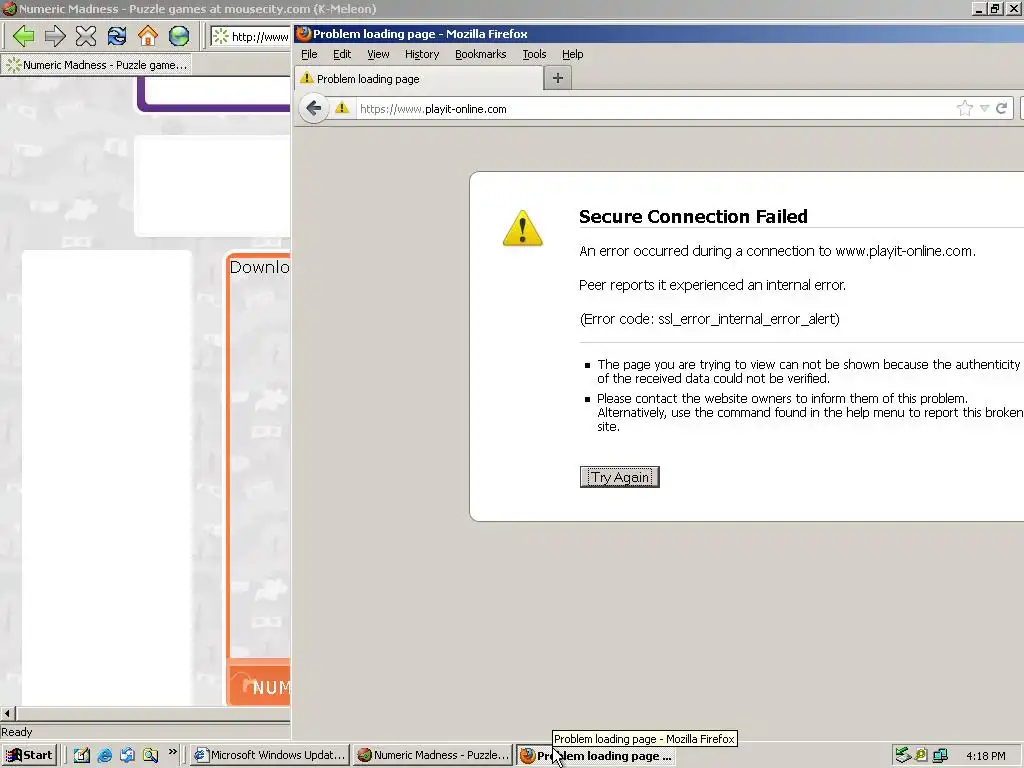Screen dimensions: 1024x768
Task: Open URL history dropdown arrow in Firefox
Action: (x=984, y=108)
